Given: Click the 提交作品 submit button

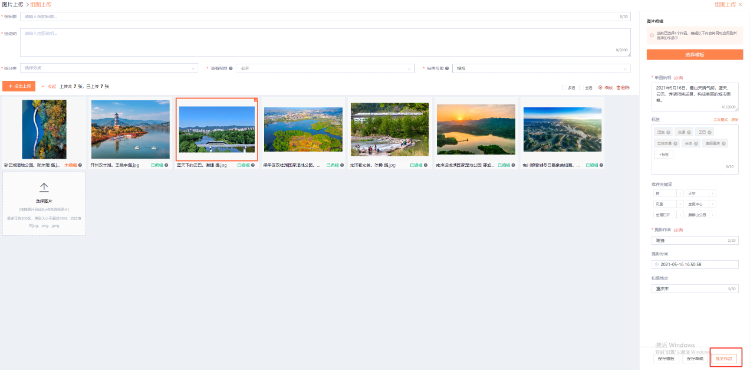Looking at the screenshot, I should tap(724, 359).
